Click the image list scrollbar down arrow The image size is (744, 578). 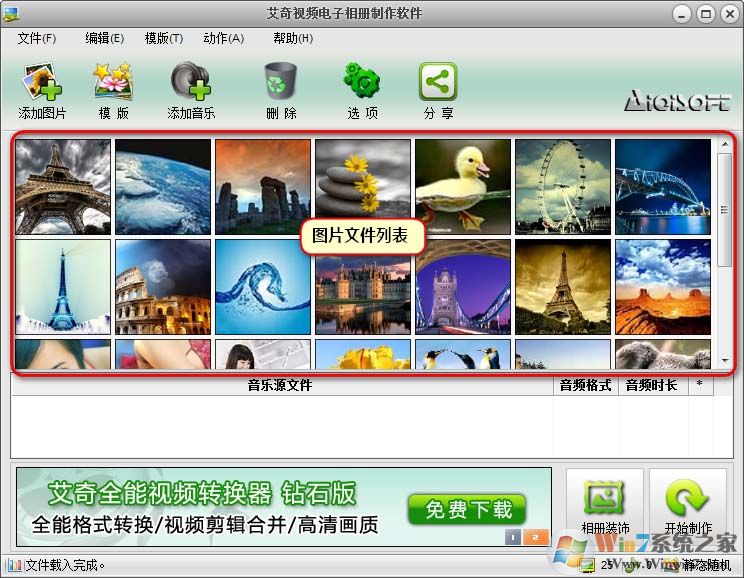[x=725, y=360]
